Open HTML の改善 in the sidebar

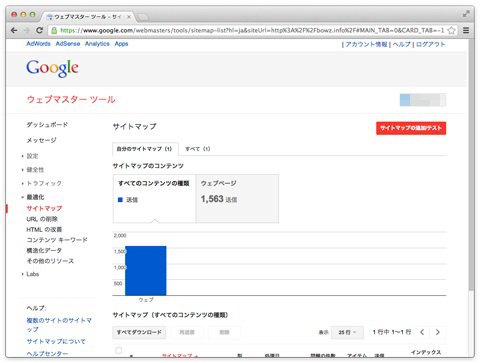44,229
